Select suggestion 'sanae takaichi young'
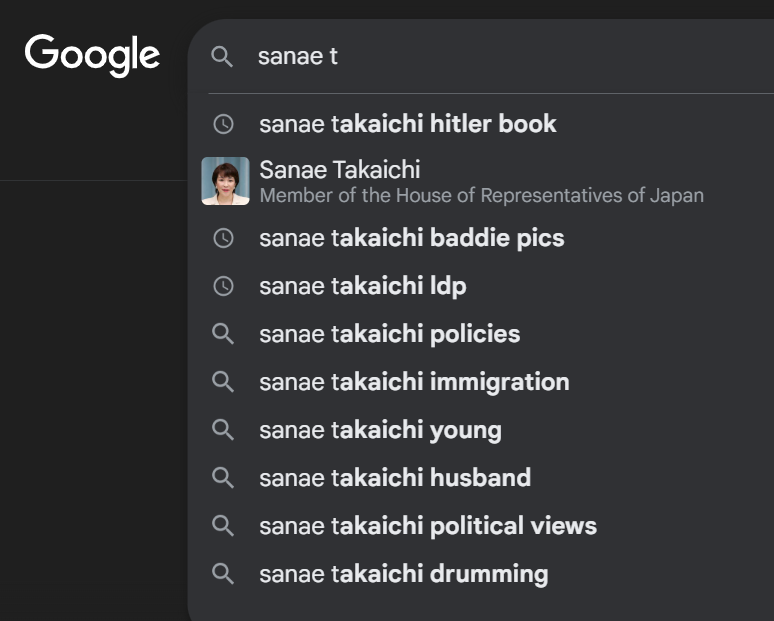Image resolution: width=774 pixels, height=621 pixels. (x=381, y=430)
